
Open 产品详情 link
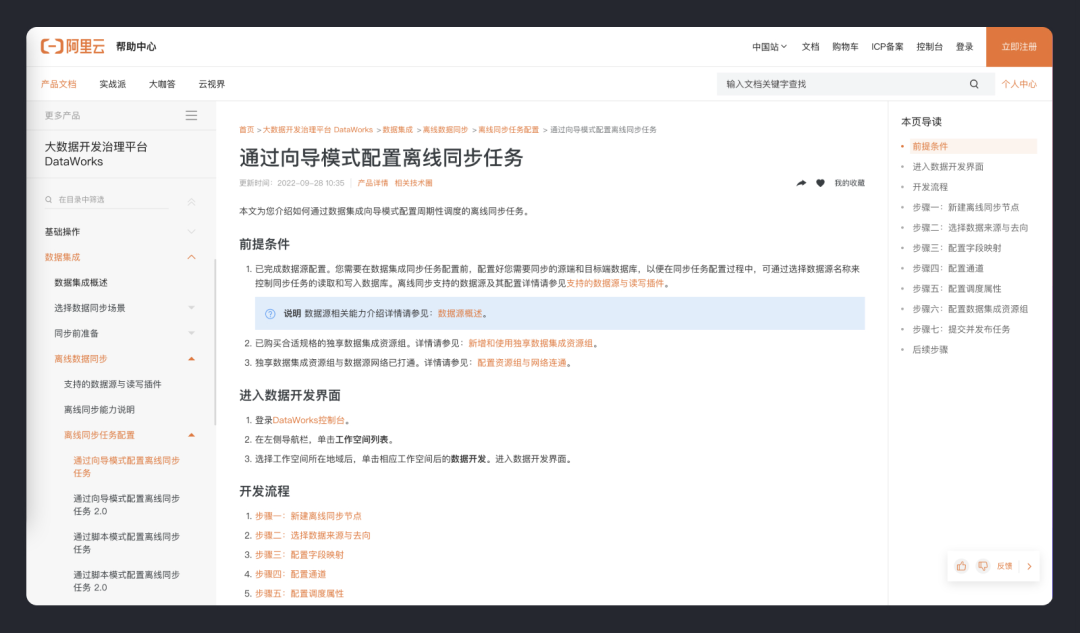coord(373,183)
